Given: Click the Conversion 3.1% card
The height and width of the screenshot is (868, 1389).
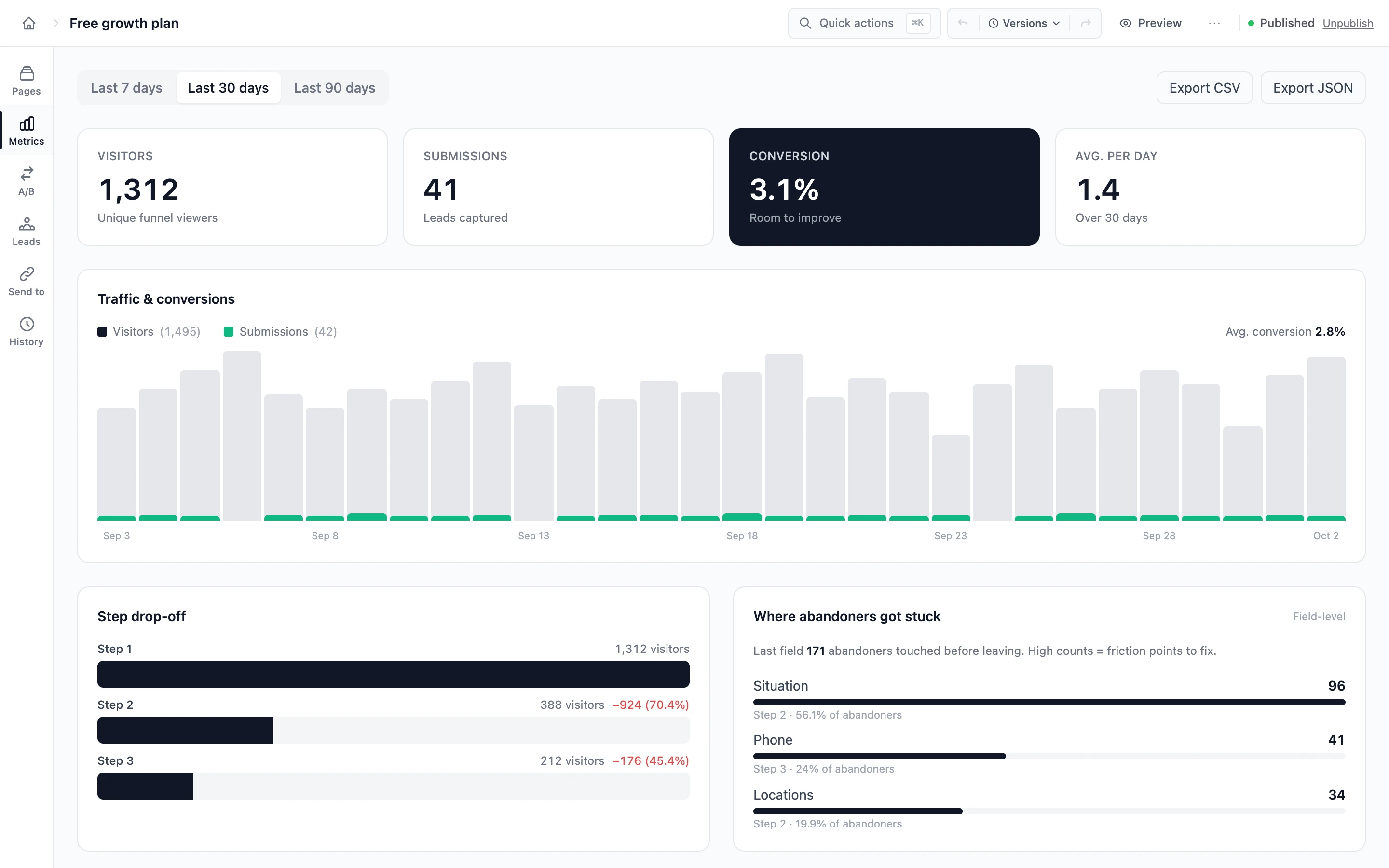Looking at the screenshot, I should pos(884,187).
